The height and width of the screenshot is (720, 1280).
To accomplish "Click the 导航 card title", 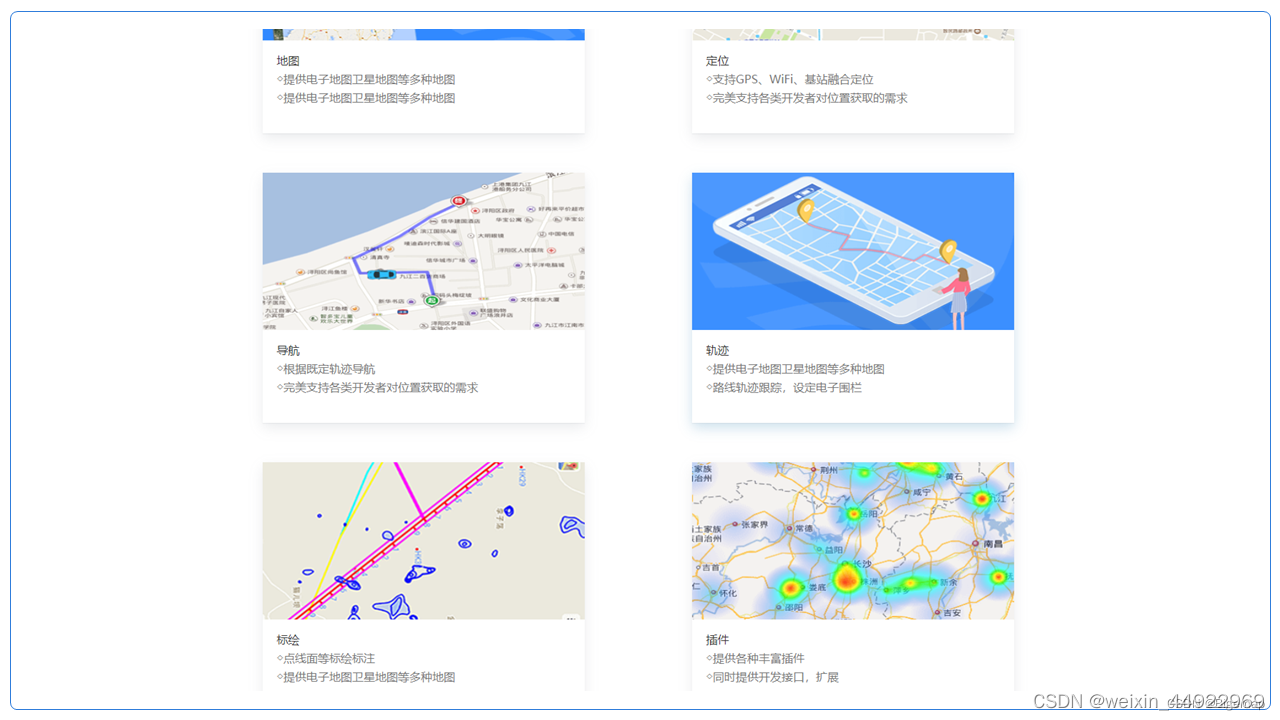I will click(288, 351).
